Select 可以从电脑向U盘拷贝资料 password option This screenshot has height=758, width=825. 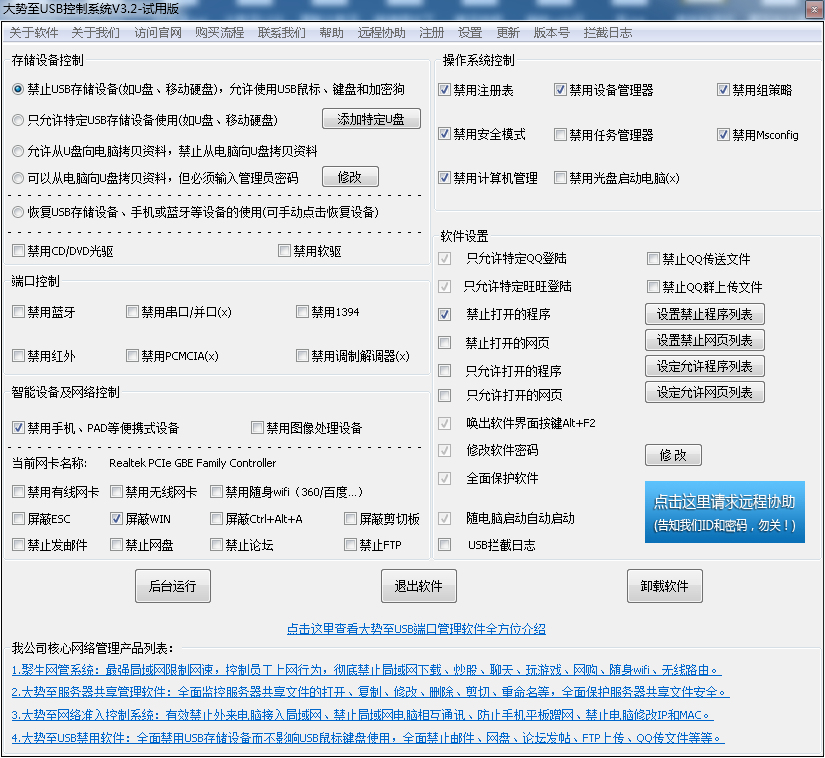pyautogui.click(x=18, y=178)
